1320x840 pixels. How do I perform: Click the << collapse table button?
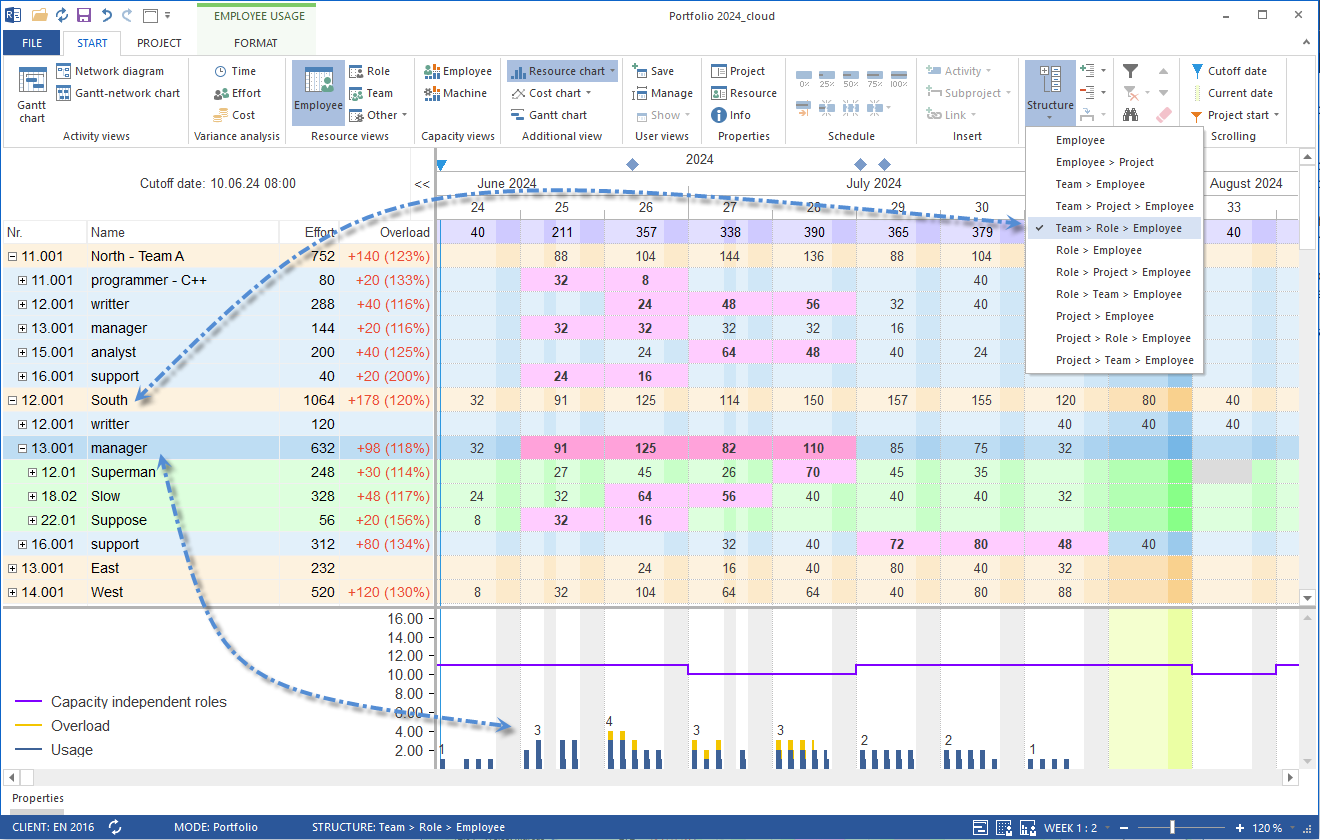[422, 184]
